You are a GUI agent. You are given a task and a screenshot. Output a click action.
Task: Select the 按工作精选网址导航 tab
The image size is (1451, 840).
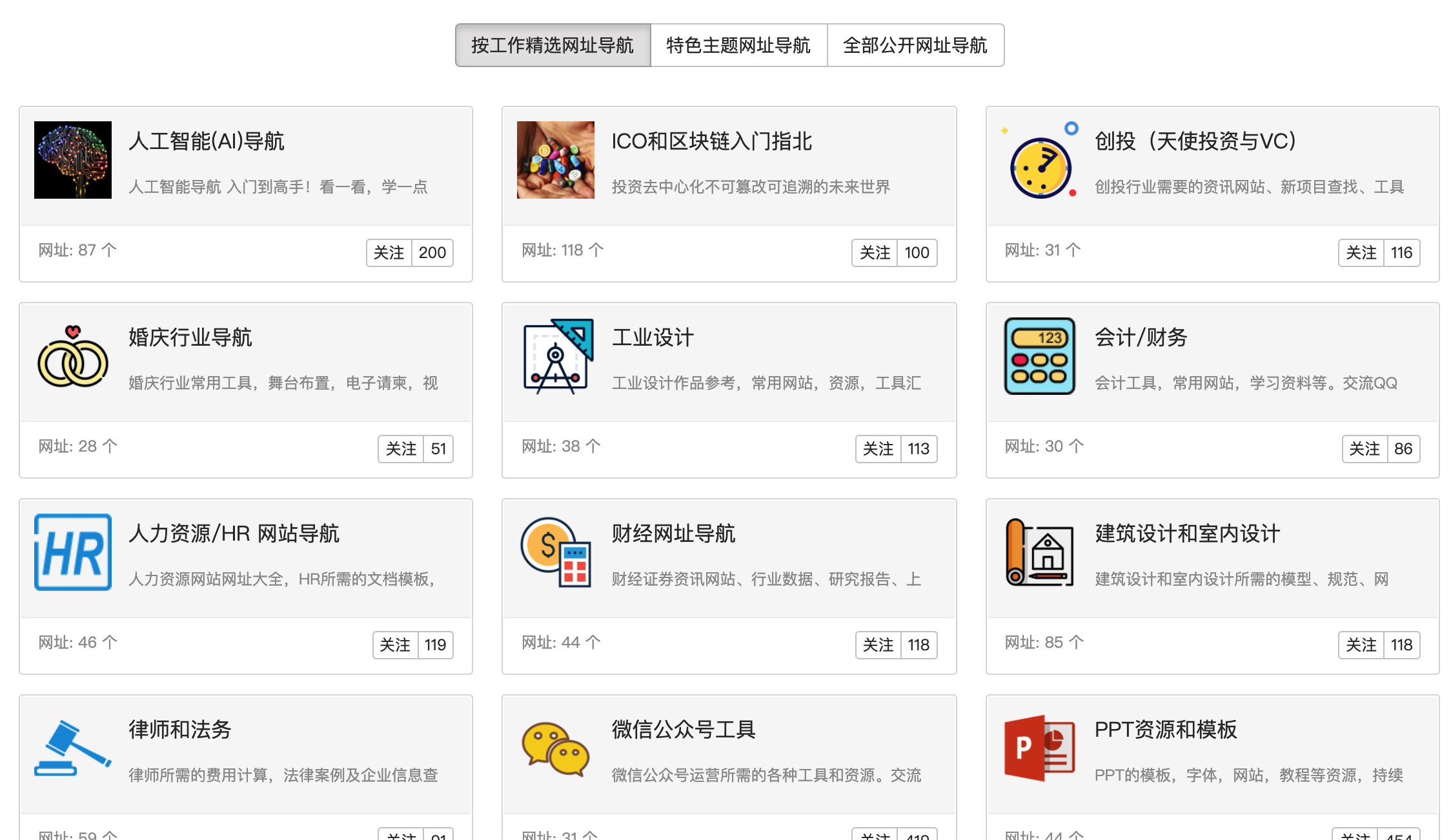(553, 45)
